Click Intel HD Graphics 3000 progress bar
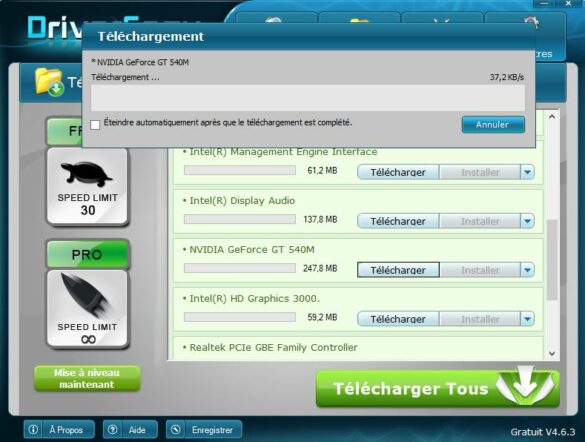585x442 pixels. pyautogui.click(x=240, y=317)
